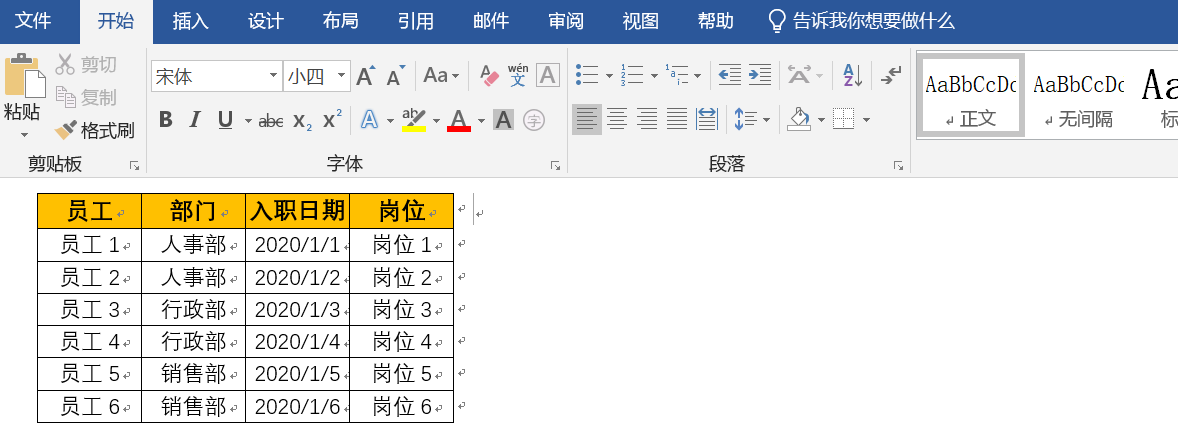The width and height of the screenshot is (1178, 436).
Task: Open the File (文件) tab
Action: tap(34, 21)
